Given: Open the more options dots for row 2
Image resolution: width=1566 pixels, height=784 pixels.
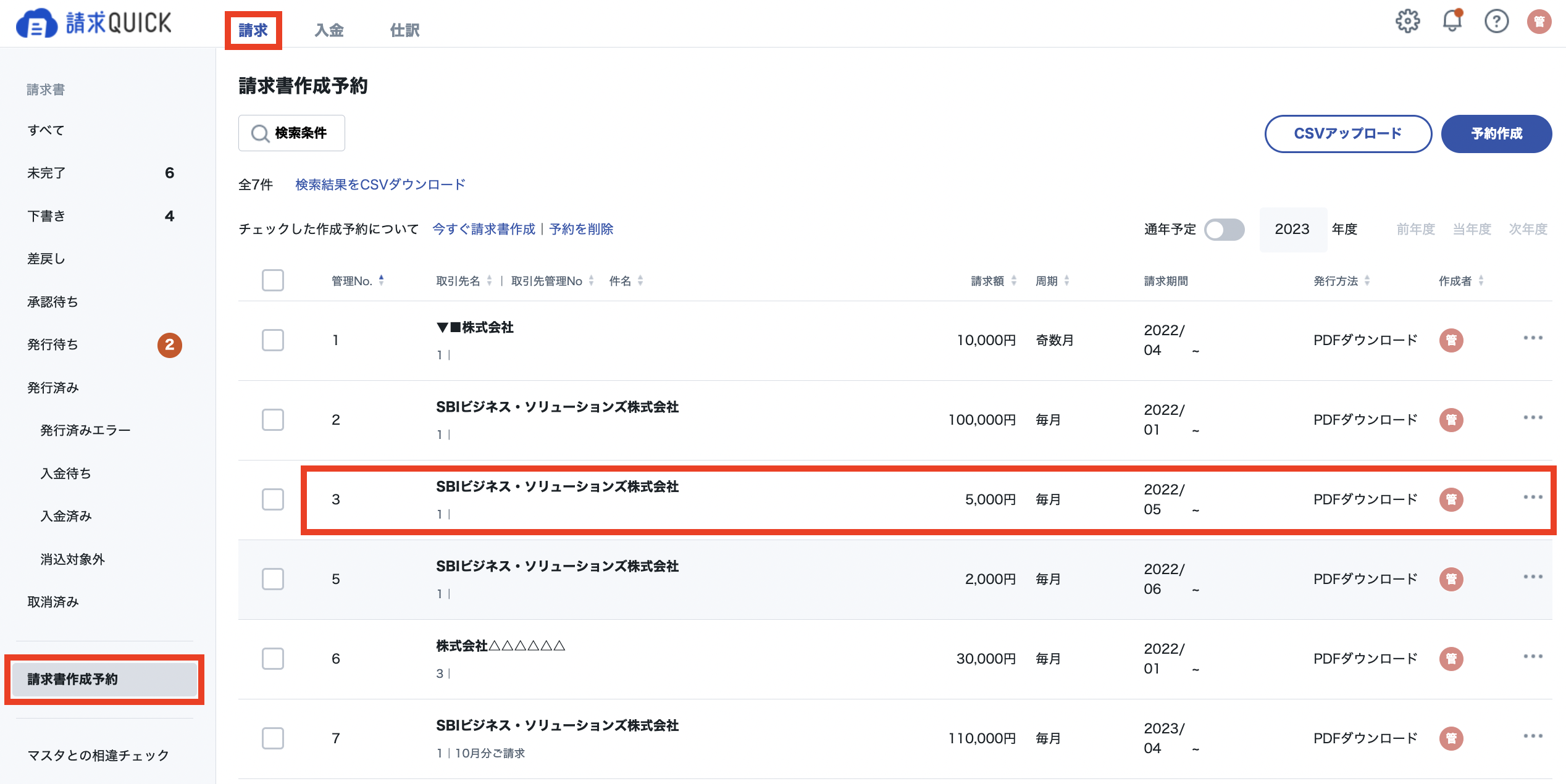Looking at the screenshot, I should click(1533, 417).
